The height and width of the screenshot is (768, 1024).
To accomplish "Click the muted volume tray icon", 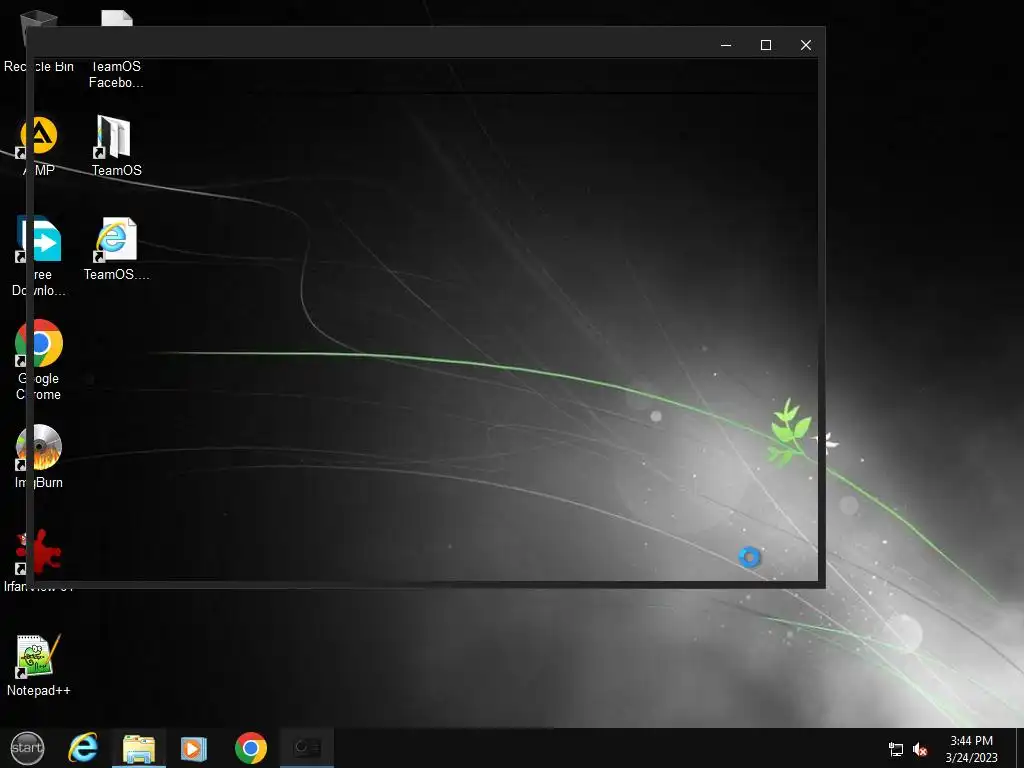I will (920, 749).
